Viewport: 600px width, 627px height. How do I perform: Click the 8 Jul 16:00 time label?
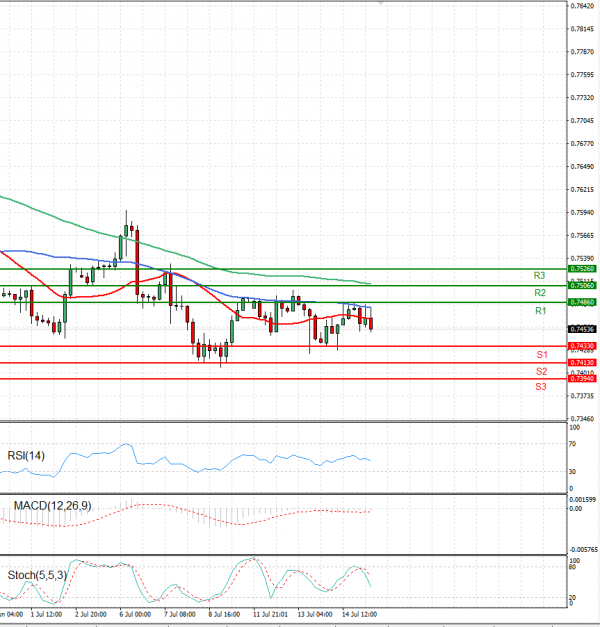[224, 614]
